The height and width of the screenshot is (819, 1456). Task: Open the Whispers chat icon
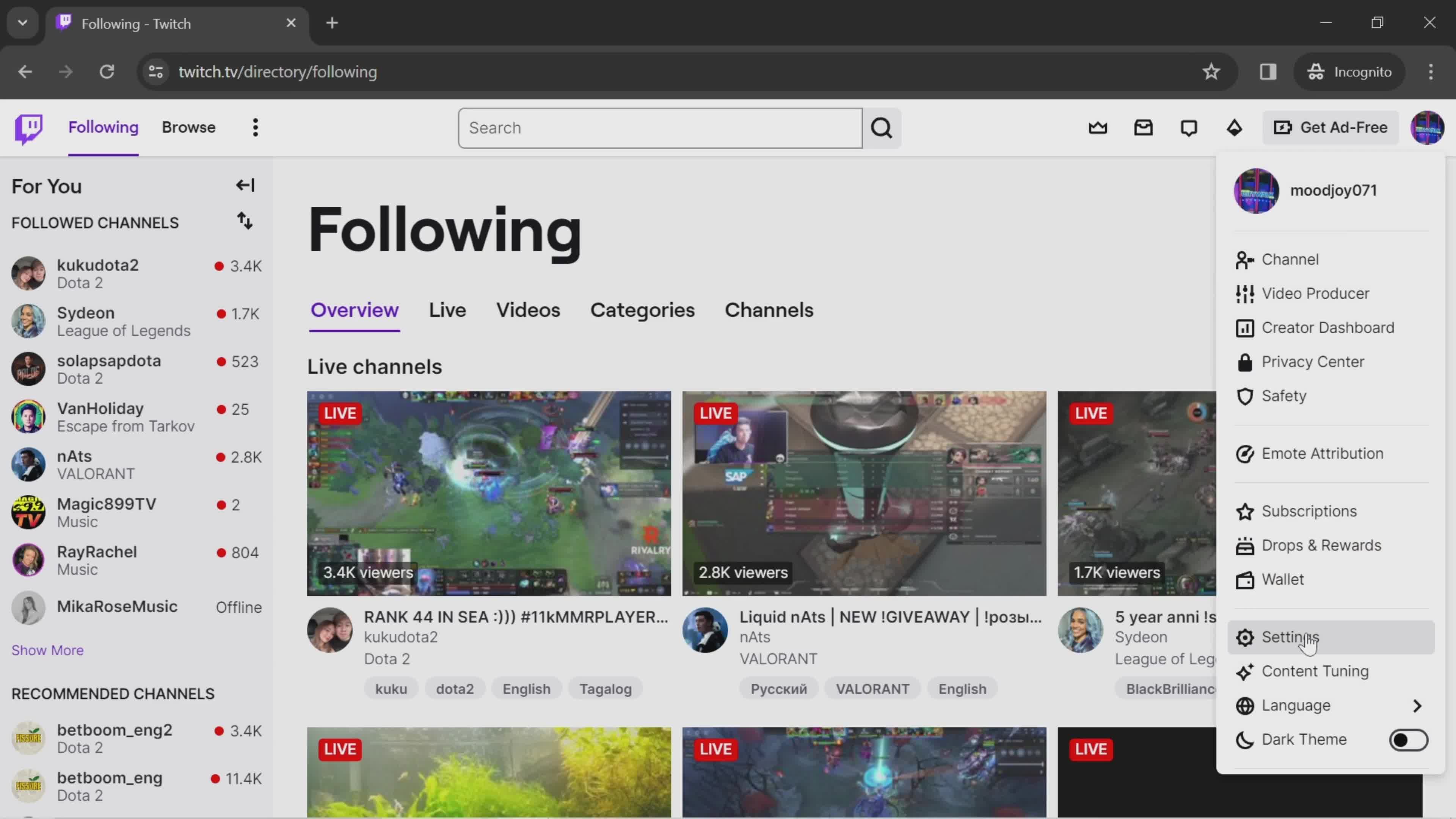1189,128
